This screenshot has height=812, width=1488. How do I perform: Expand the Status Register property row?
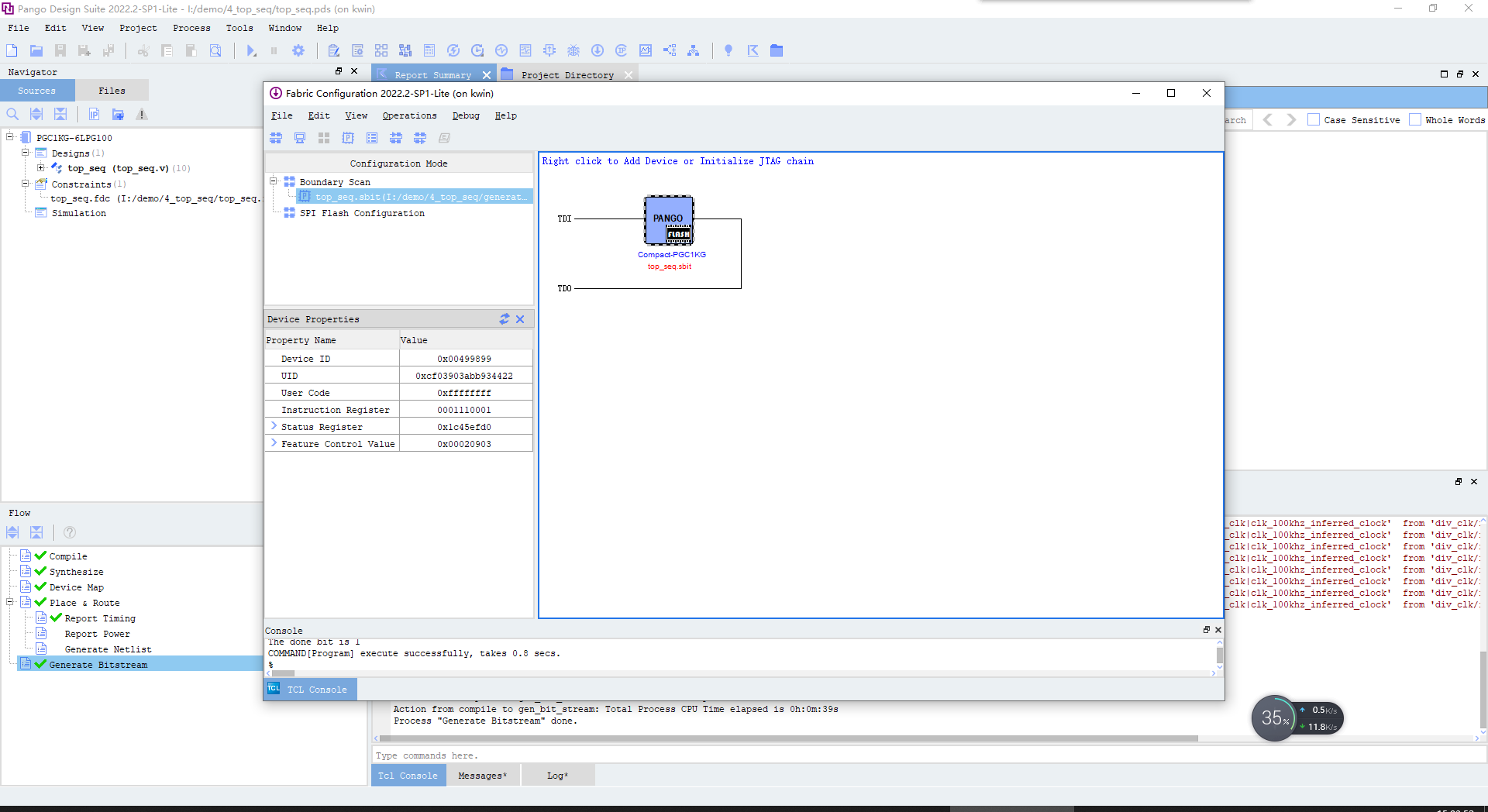(x=274, y=426)
